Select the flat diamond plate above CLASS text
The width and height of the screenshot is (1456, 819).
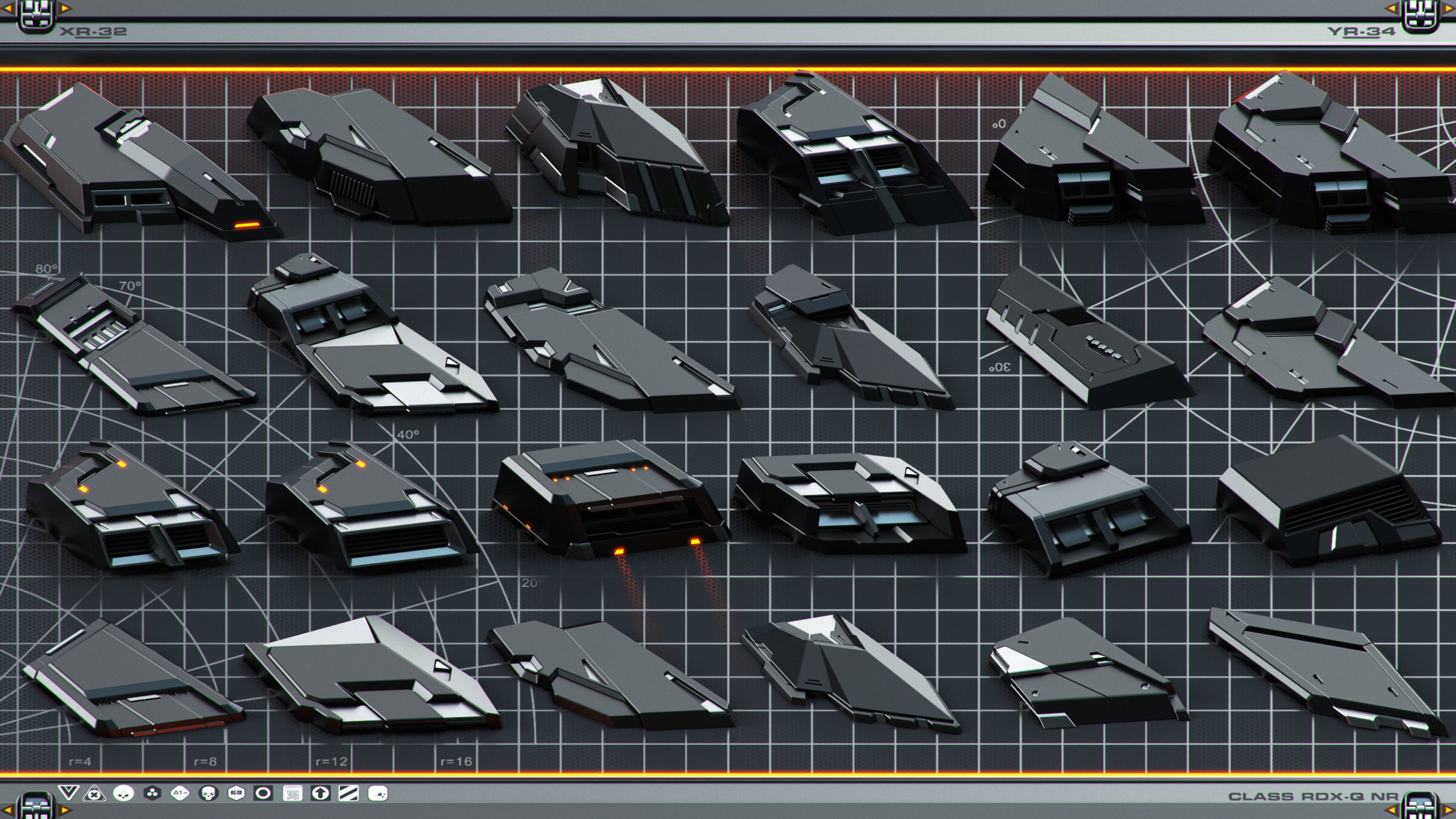click(x=1328, y=673)
